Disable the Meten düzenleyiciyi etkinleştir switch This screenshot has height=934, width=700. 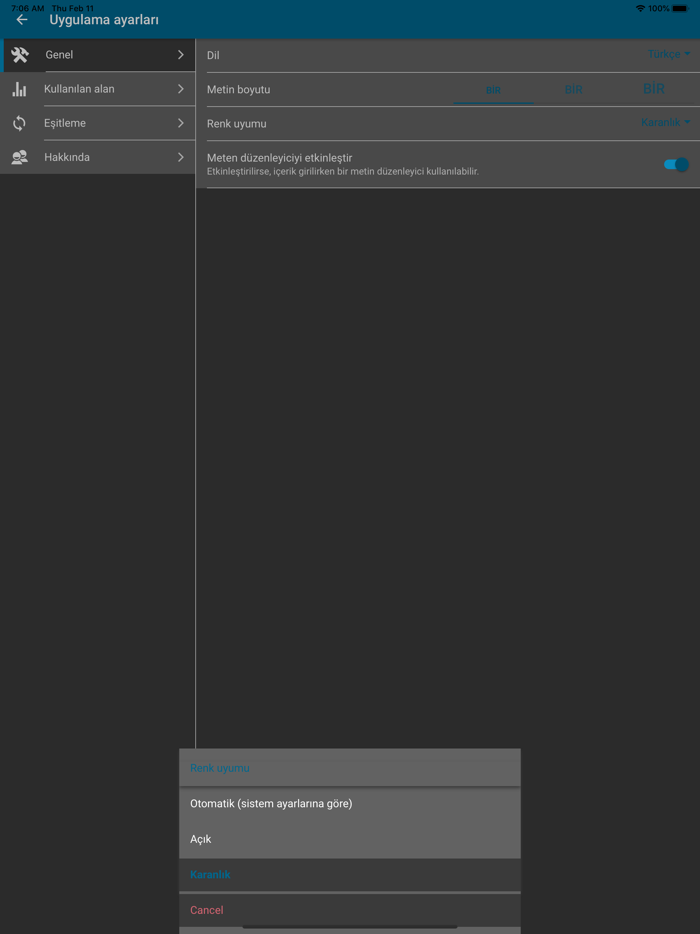pyautogui.click(x=676, y=164)
